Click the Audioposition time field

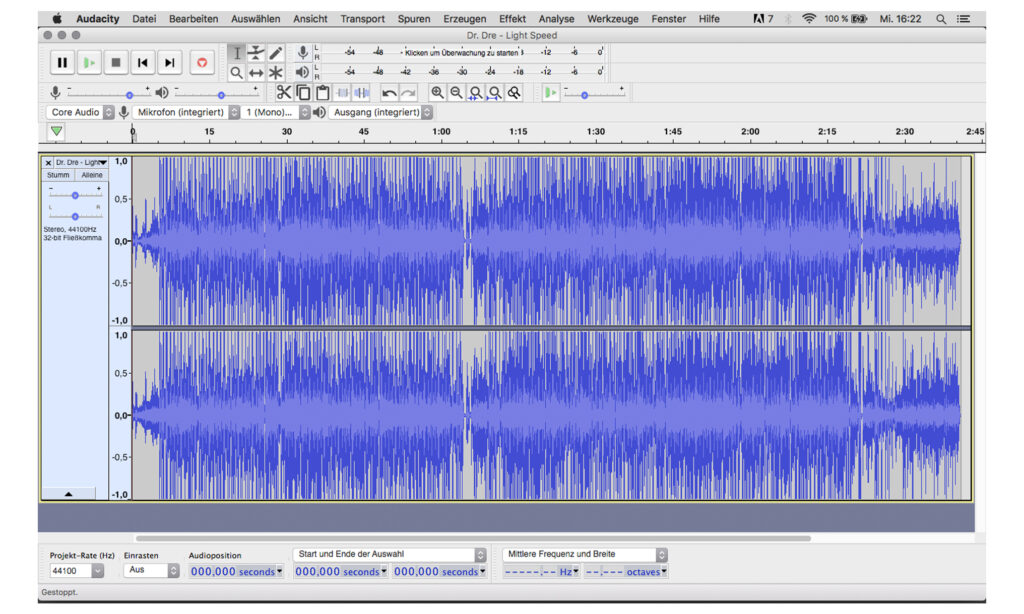(236, 571)
